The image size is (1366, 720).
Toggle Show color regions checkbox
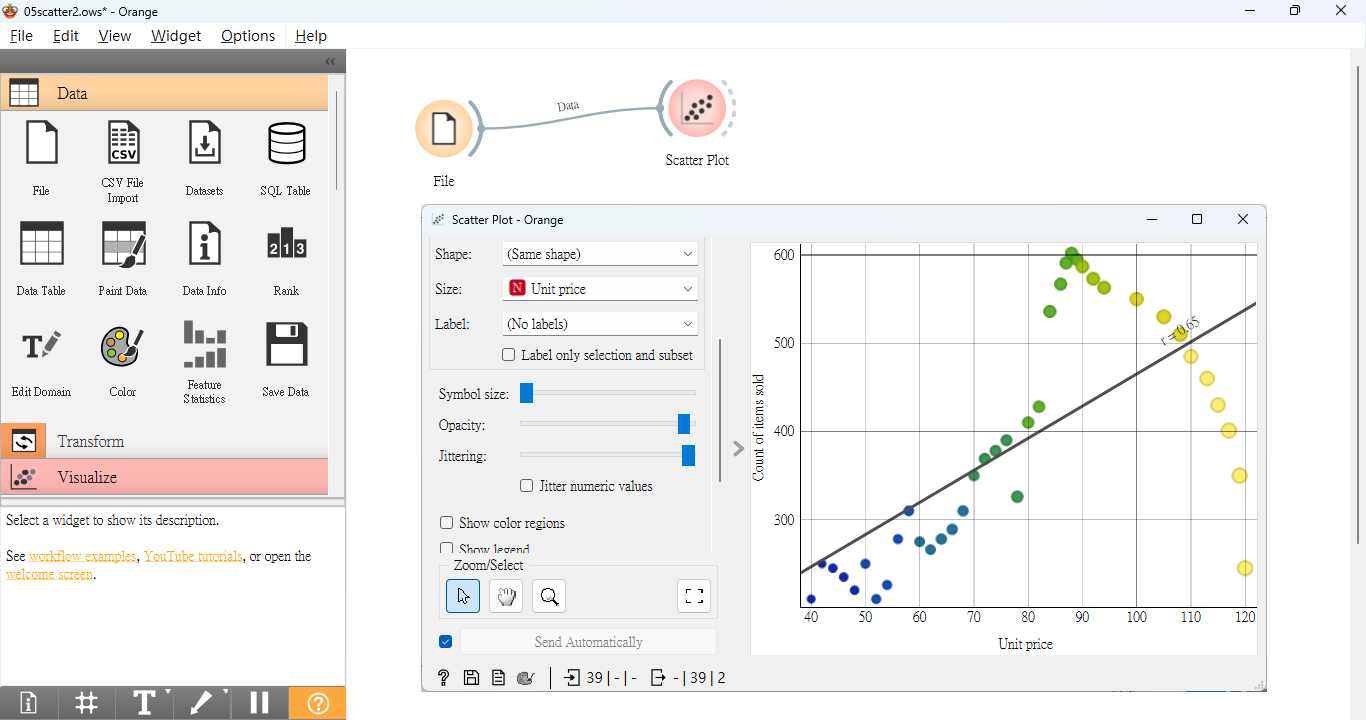447,523
